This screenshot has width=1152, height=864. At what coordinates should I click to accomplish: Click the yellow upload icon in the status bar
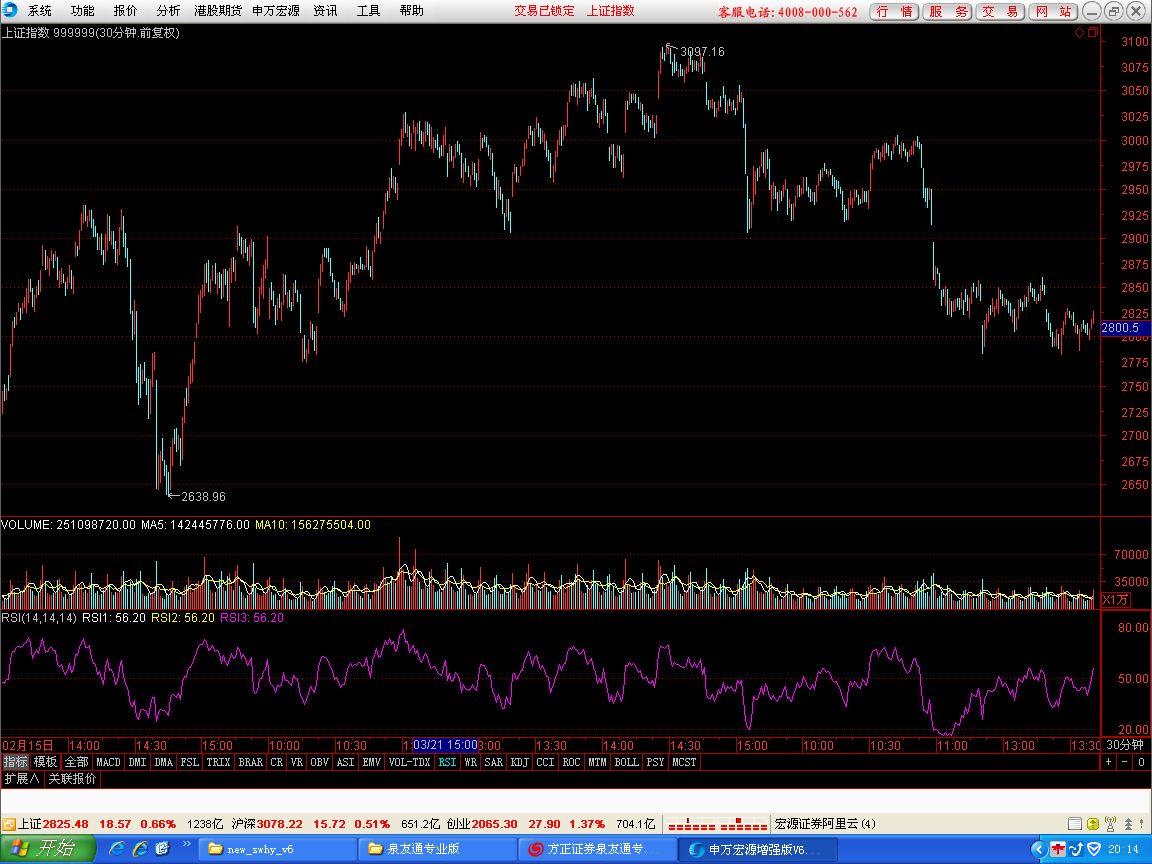point(1092,824)
